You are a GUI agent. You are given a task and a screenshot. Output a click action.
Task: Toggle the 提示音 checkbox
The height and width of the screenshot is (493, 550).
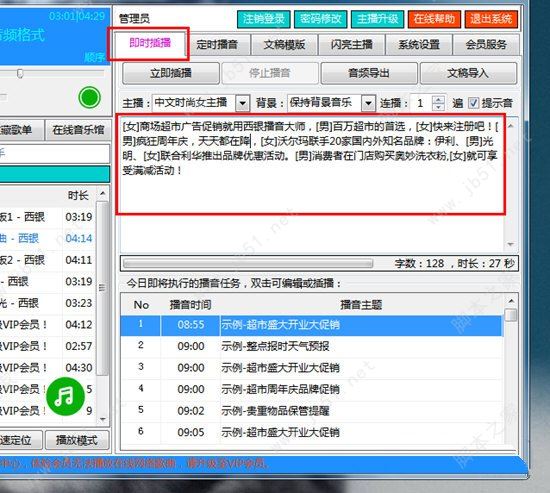tap(474, 103)
